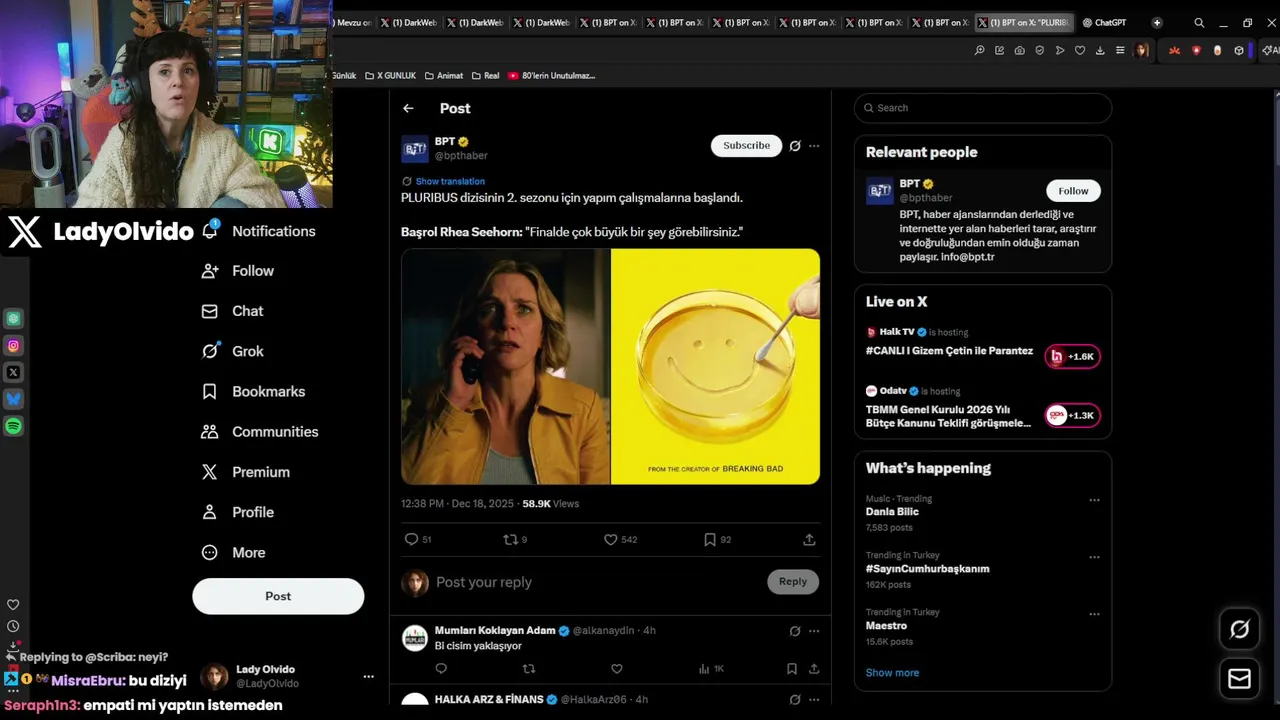Open Chat in sidebar
This screenshot has width=1280, height=720.
point(232,311)
